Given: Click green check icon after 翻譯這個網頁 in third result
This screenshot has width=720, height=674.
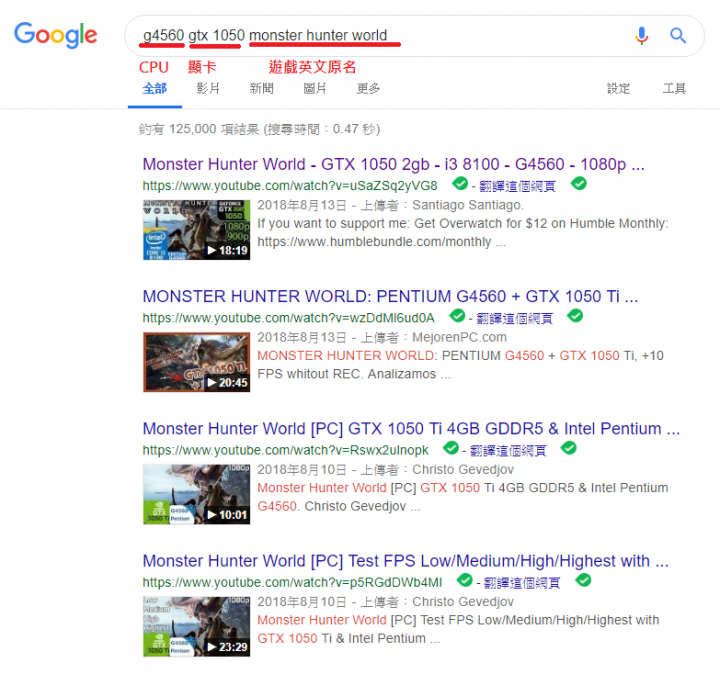Looking at the screenshot, I should tap(569, 448).
